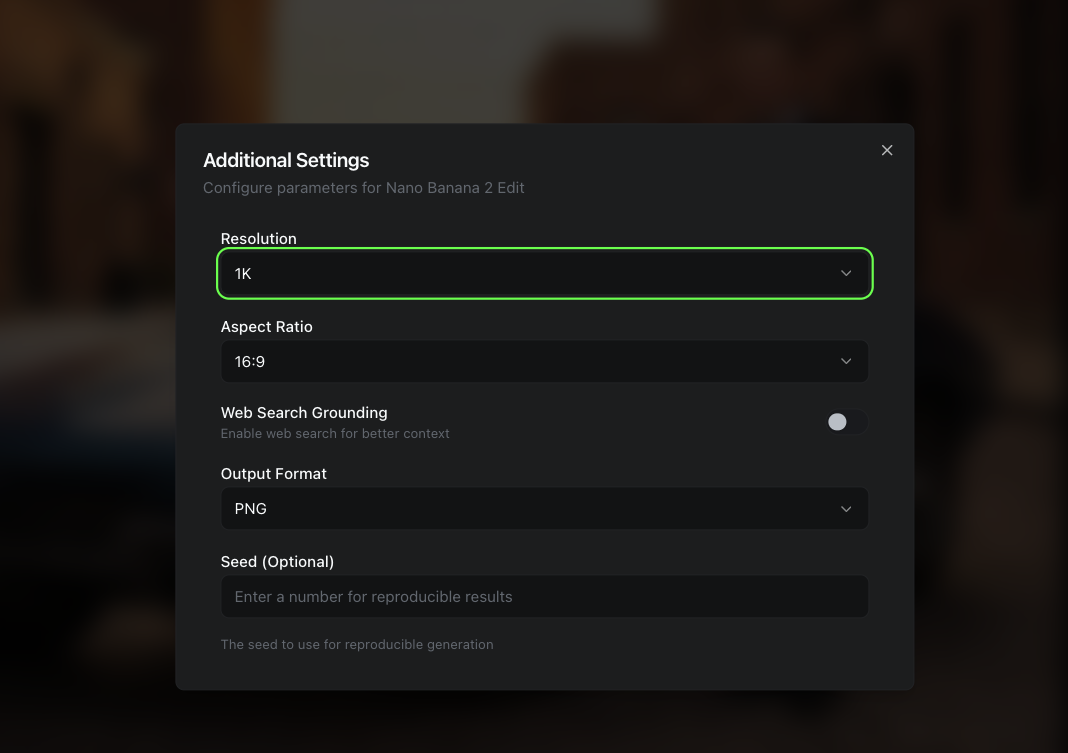Click the Aspect Ratio field label
Screen dimensions: 1068x753
(x=266, y=326)
